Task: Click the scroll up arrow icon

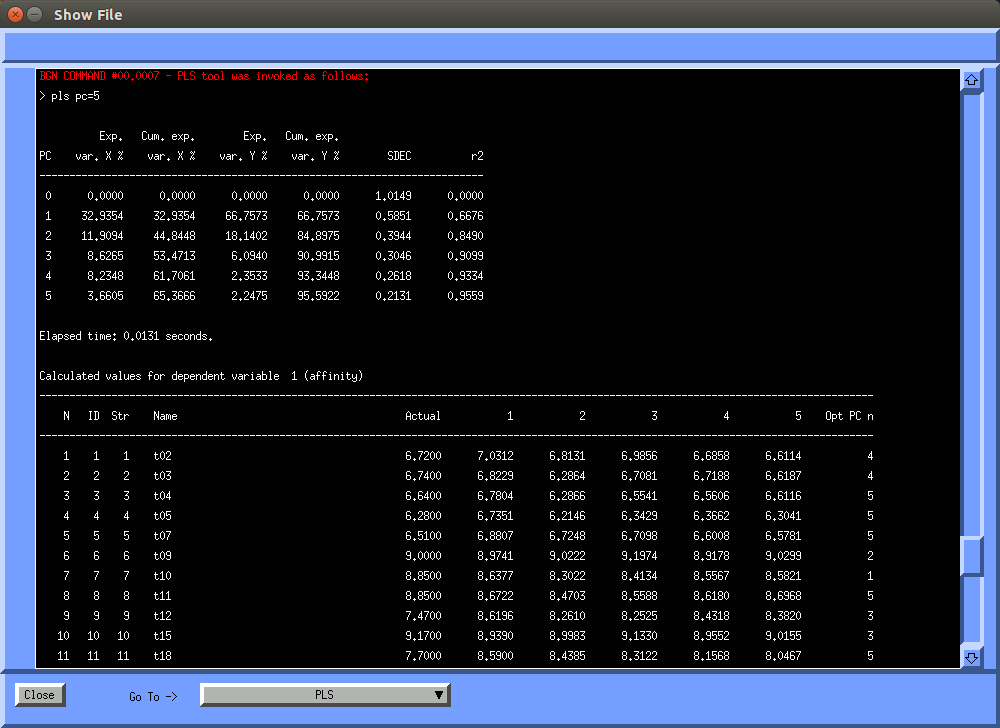Action: 970,80
